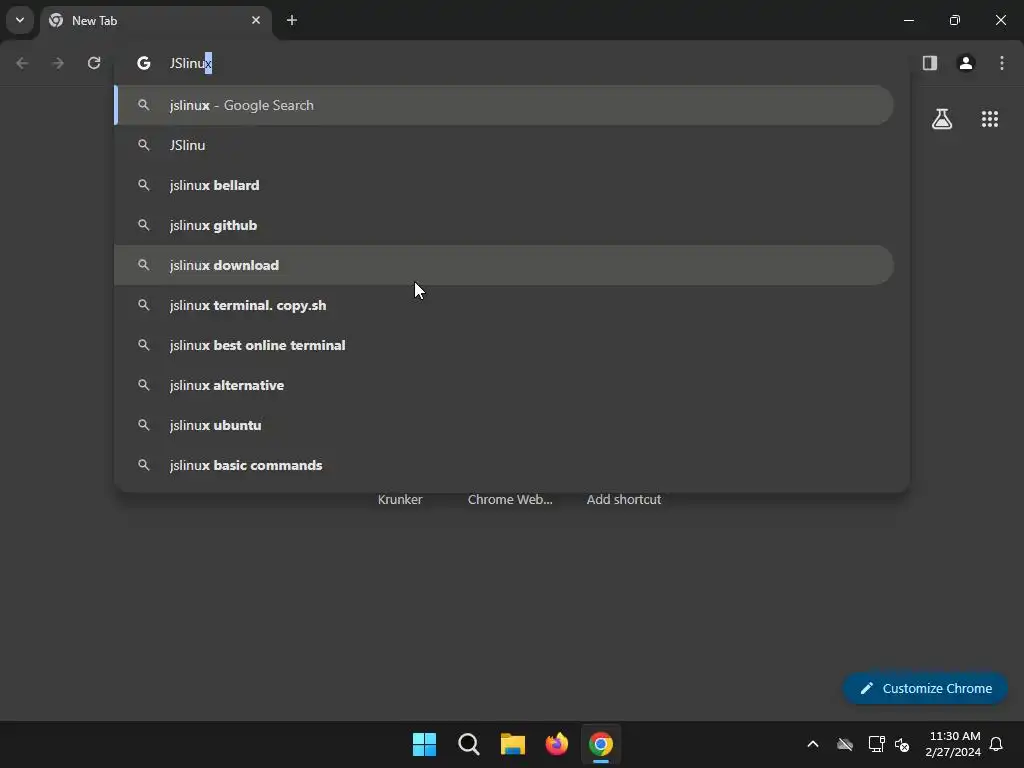Show hidden system tray icons chevron
Screen dimensions: 1024x768
pos(813,744)
